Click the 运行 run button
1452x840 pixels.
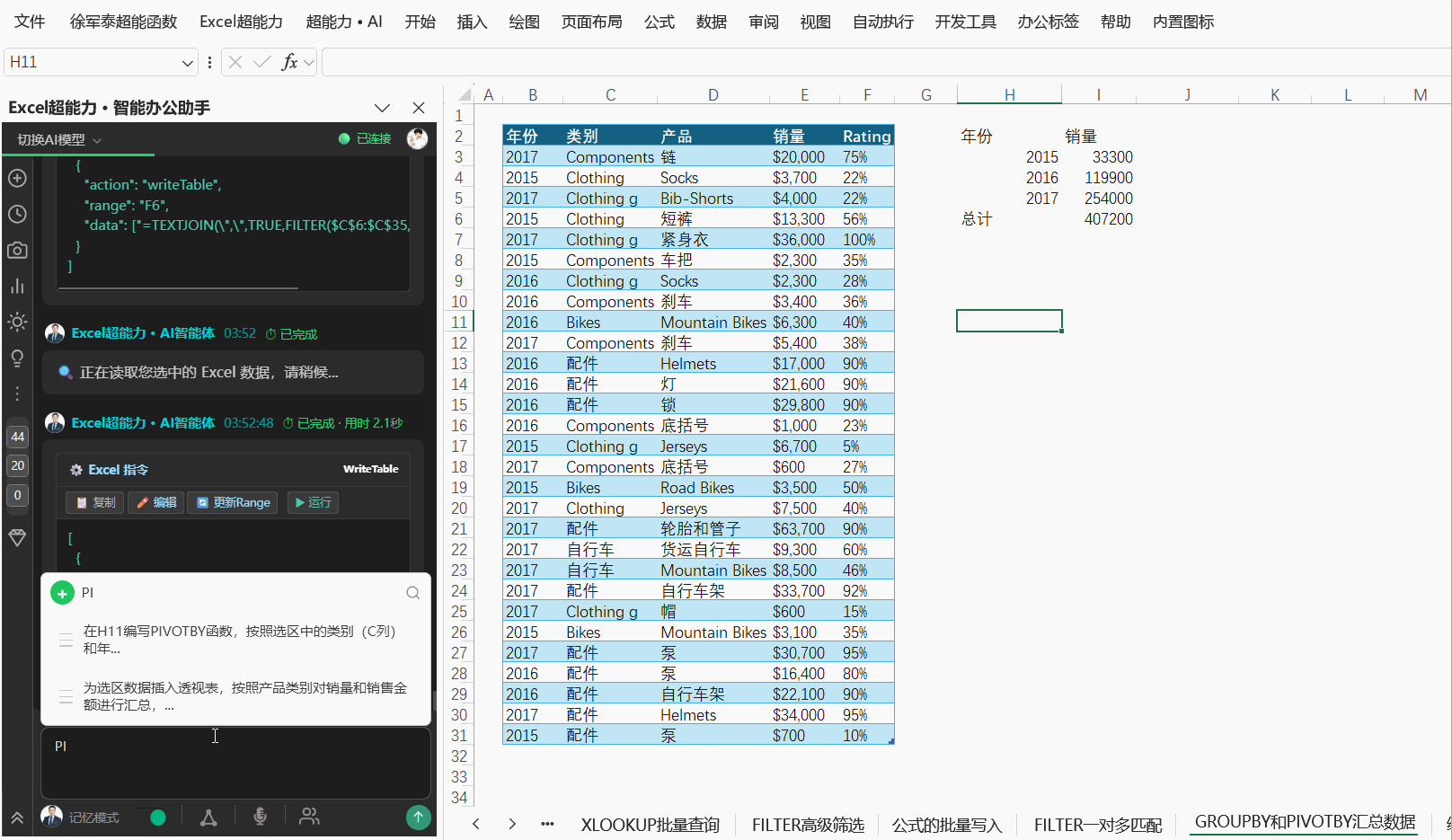(313, 502)
